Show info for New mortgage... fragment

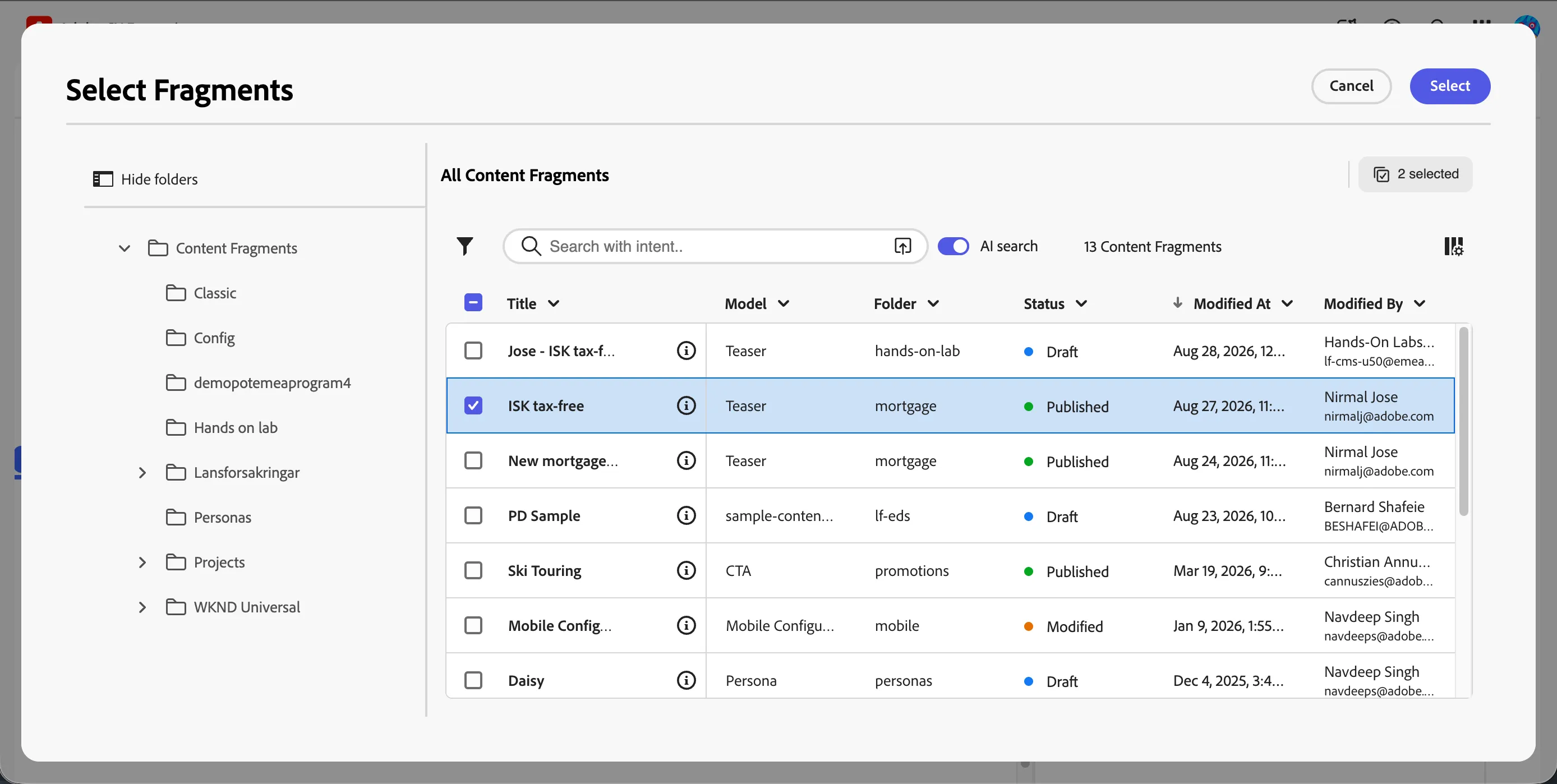tap(686, 460)
